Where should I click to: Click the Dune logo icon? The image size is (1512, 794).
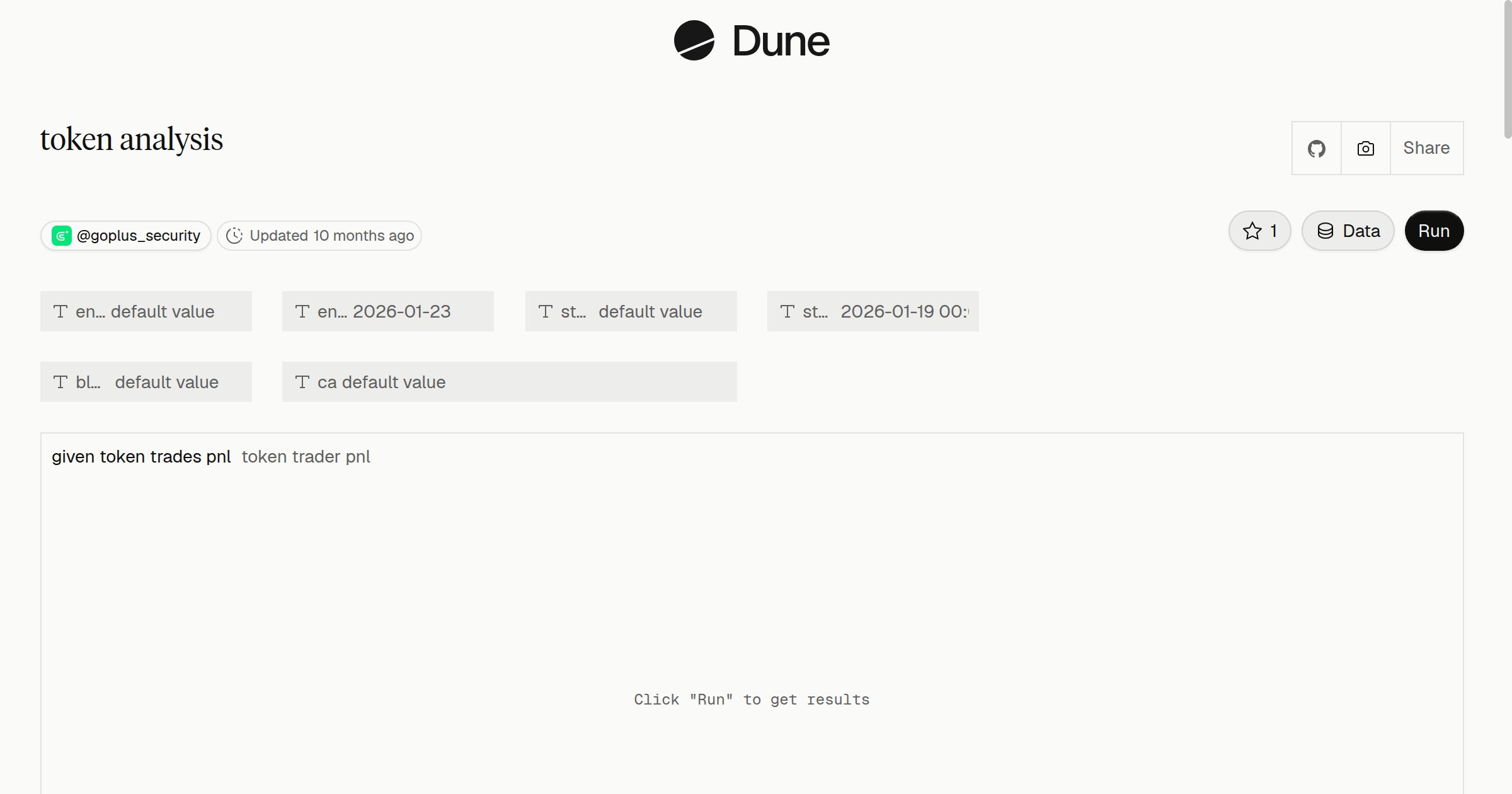[694, 40]
